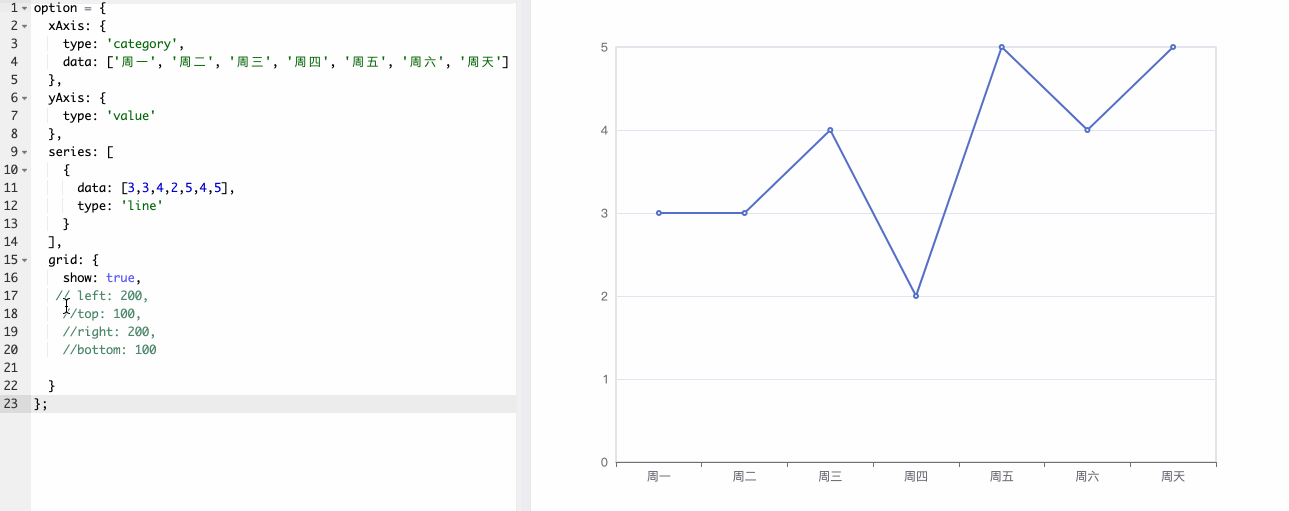Click the 周三 data point at value 4
Viewport: 1289px width, 511px height.
tap(830, 130)
